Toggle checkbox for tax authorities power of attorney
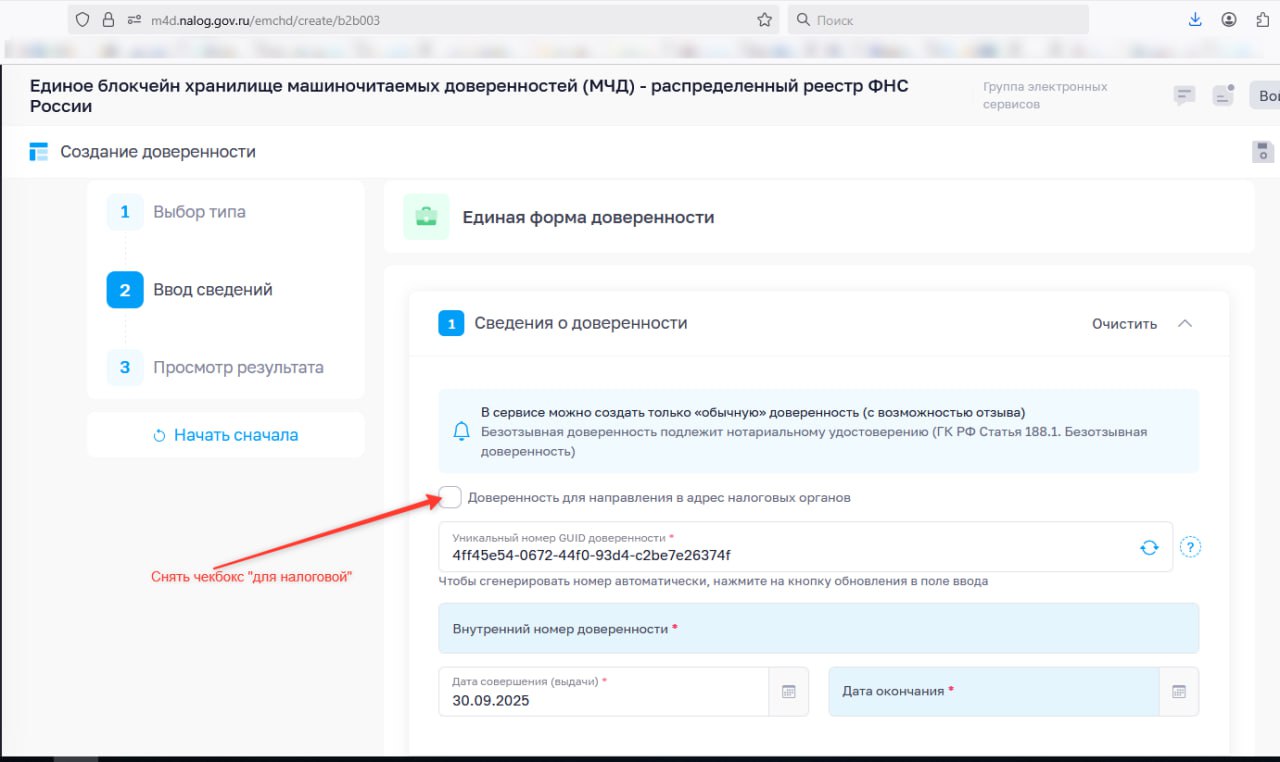The height and width of the screenshot is (762, 1280). click(451, 497)
